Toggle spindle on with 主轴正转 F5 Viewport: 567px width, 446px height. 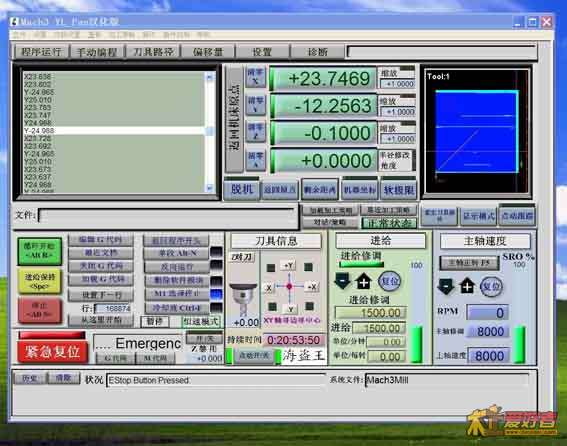pos(469,263)
